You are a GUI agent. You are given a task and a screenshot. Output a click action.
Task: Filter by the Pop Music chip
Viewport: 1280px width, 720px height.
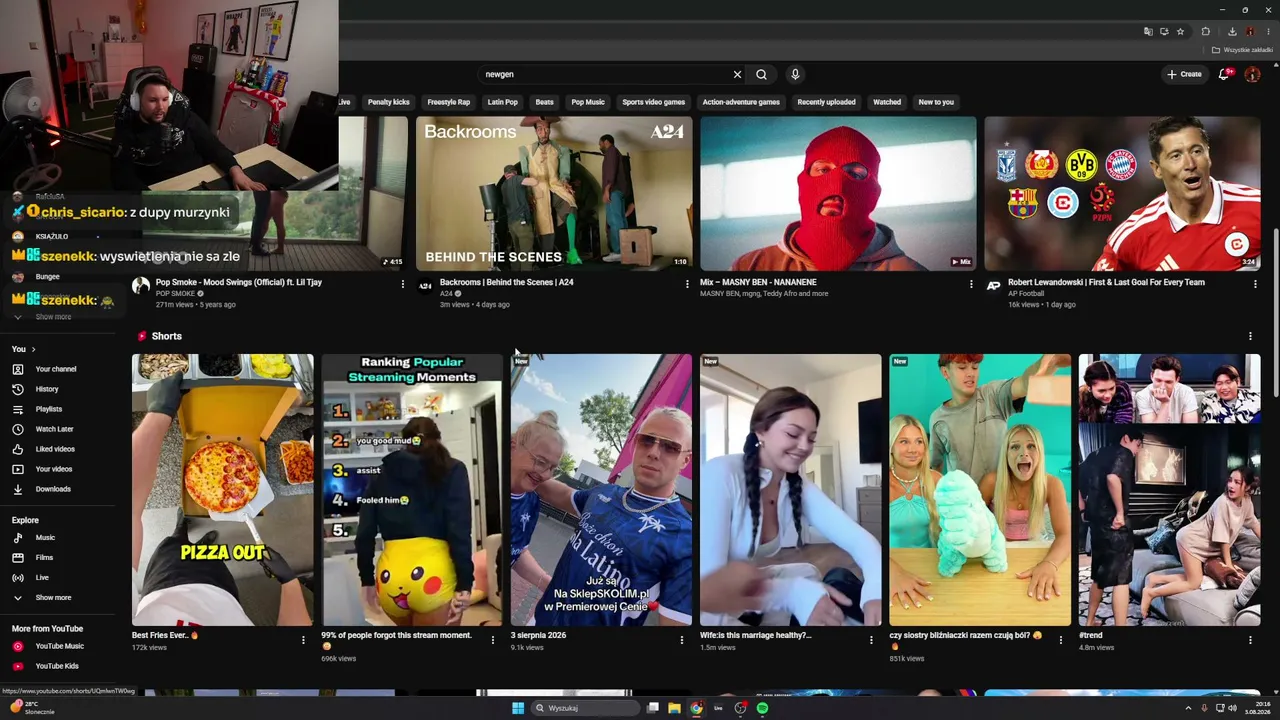point(588,102)
